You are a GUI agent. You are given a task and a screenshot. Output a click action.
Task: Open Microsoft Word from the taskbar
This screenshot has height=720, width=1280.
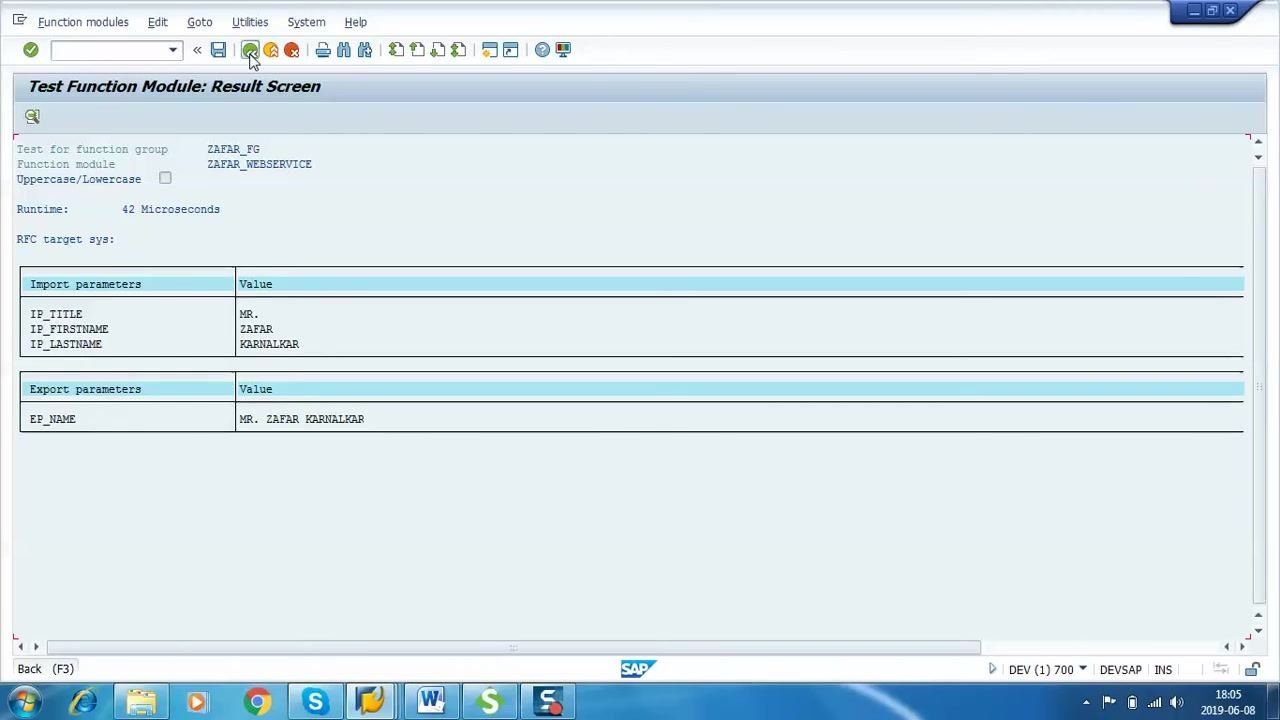point(431,702)
